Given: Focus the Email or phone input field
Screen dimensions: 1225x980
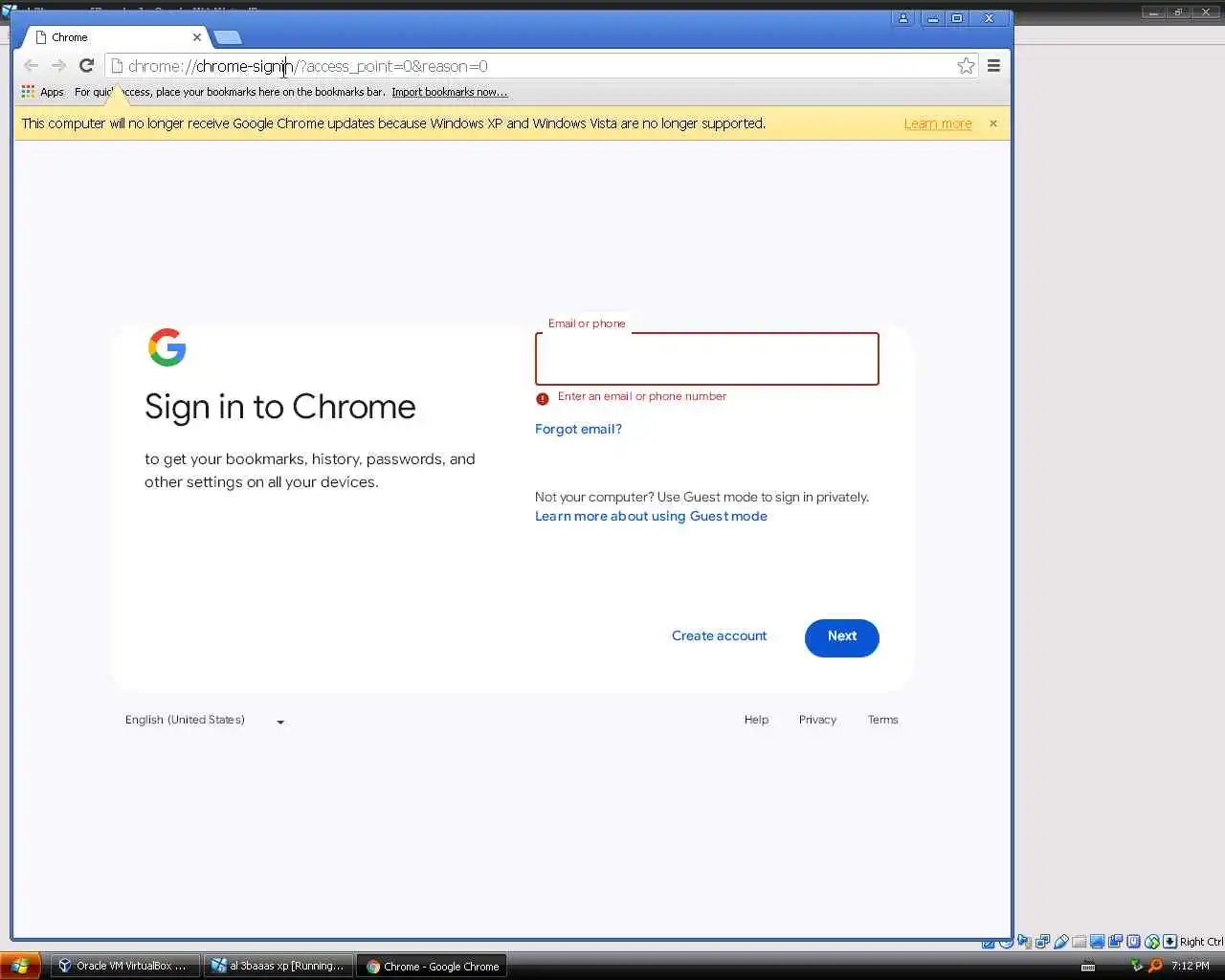Looking at the screenshot, I should pyautogui.click(x=706, y=359).
